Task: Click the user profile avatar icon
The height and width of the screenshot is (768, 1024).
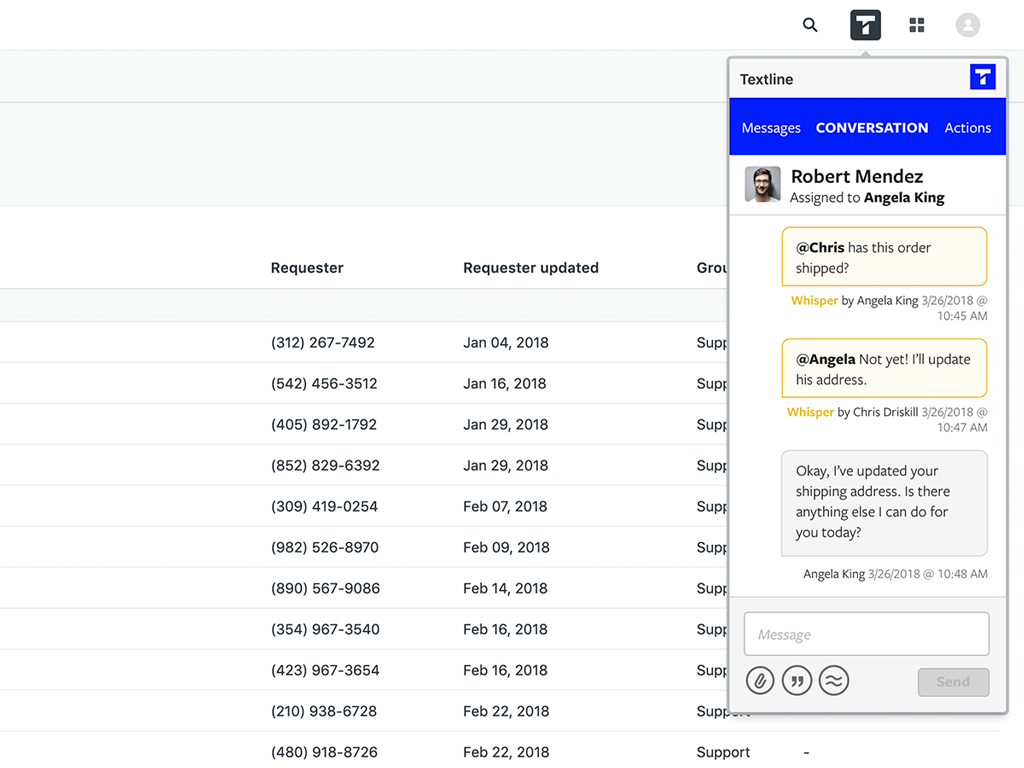Action: [968, 25]
